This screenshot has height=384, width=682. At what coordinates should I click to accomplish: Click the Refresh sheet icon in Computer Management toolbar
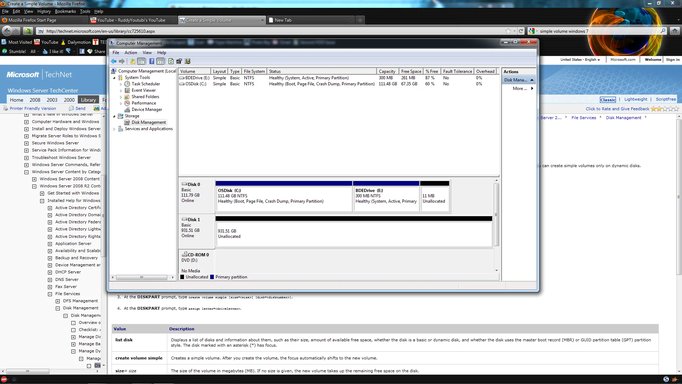click(x=170, y=61)
